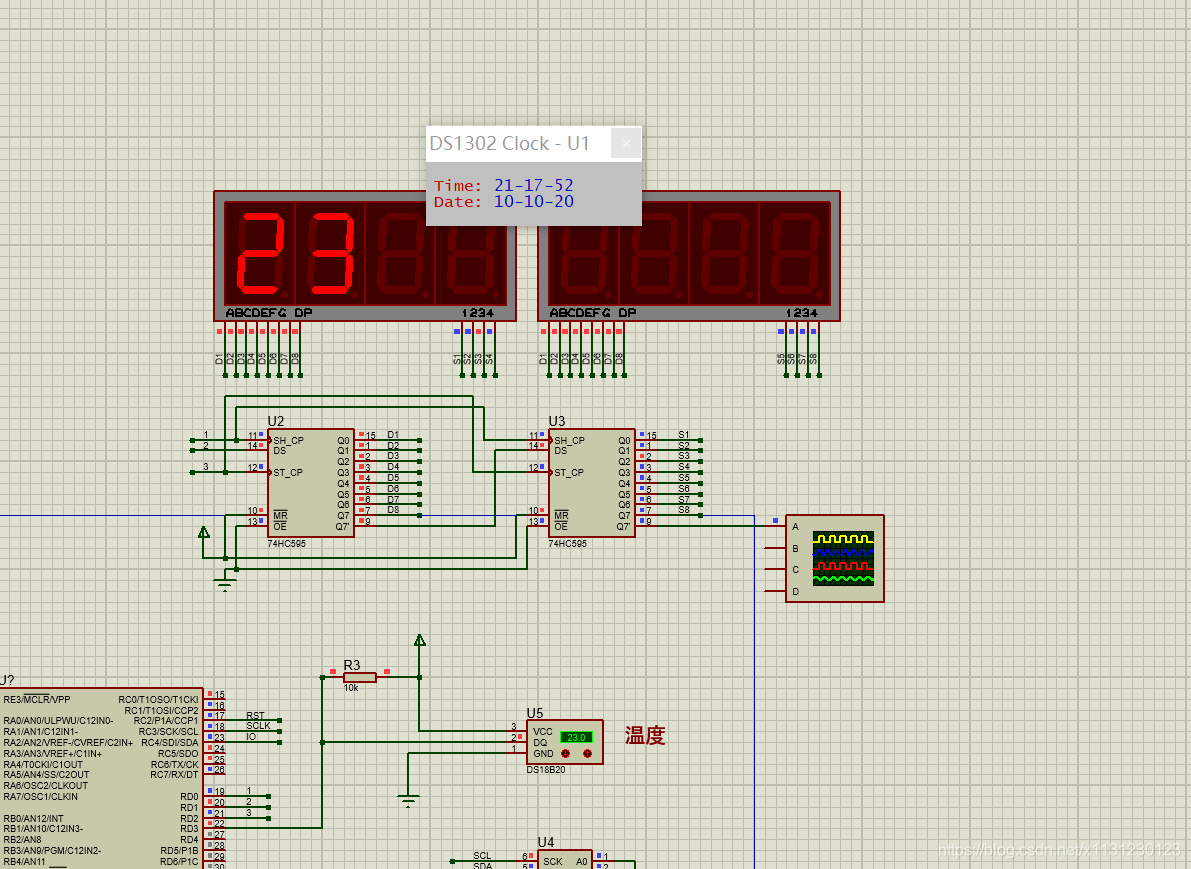The width and height of the screenshot is (1191, 869).
Task: Click the SCLK net label near RC3
Action: coord(258,726)
